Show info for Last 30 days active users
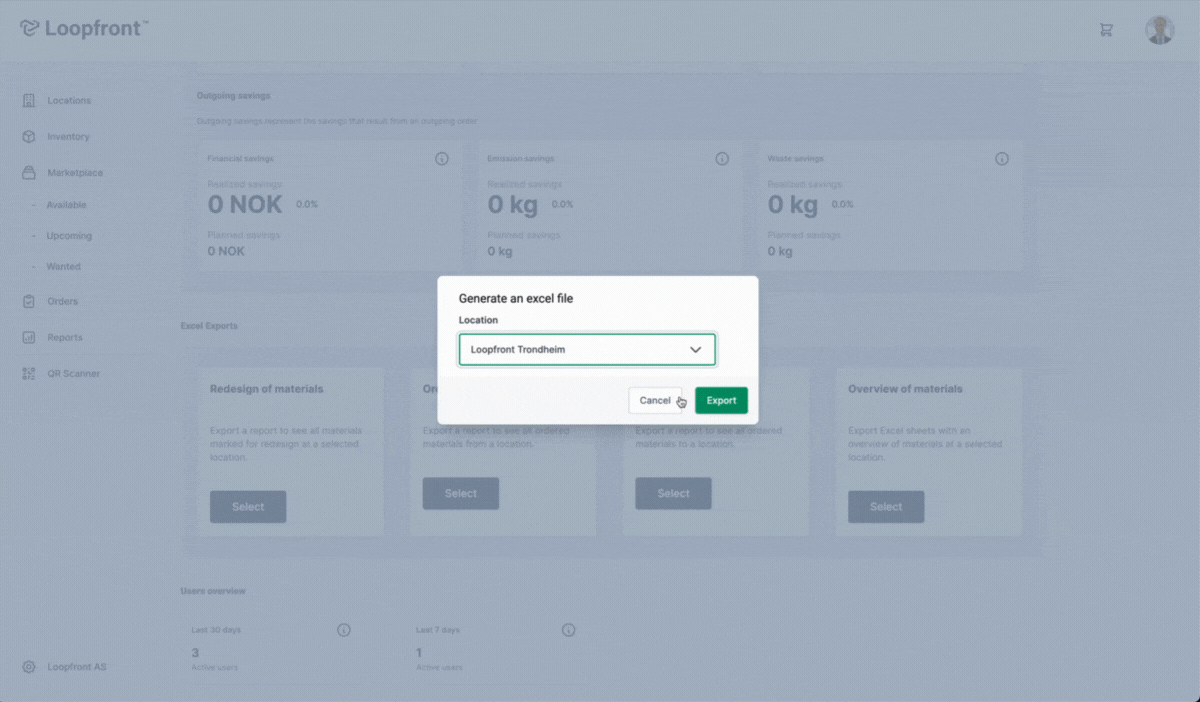The height and width of the screenshot is (702, 1200). click(x=344, y=630)
